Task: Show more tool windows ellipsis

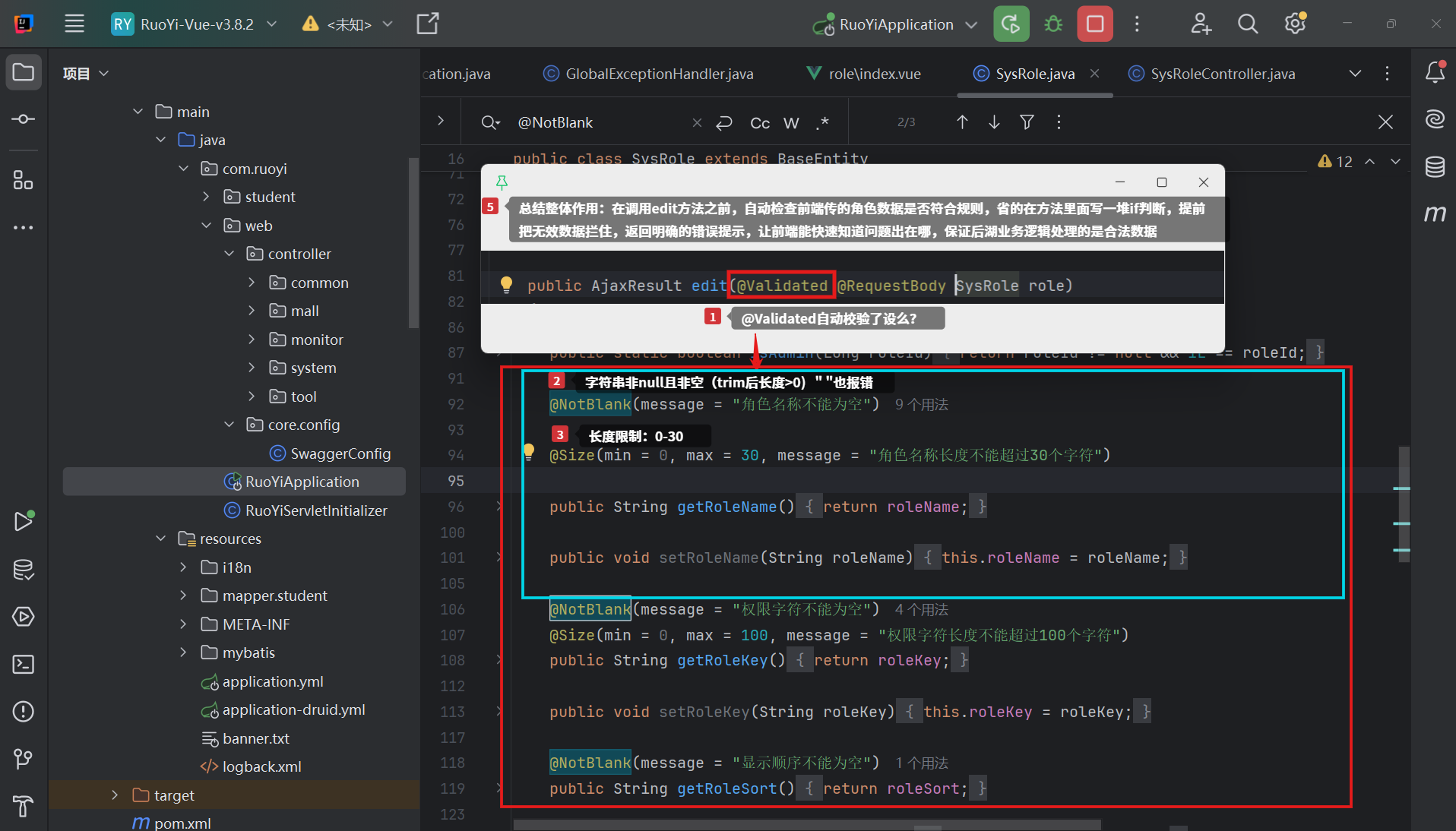Action: pos(24,227)
